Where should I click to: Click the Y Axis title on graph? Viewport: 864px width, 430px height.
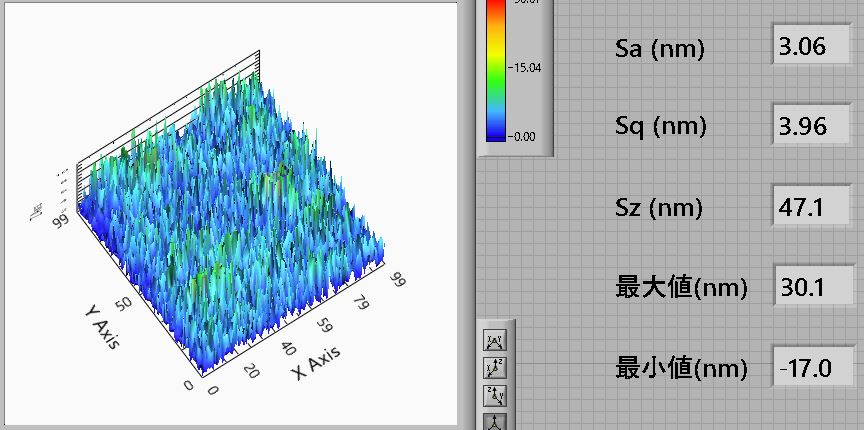click(101, 326)
